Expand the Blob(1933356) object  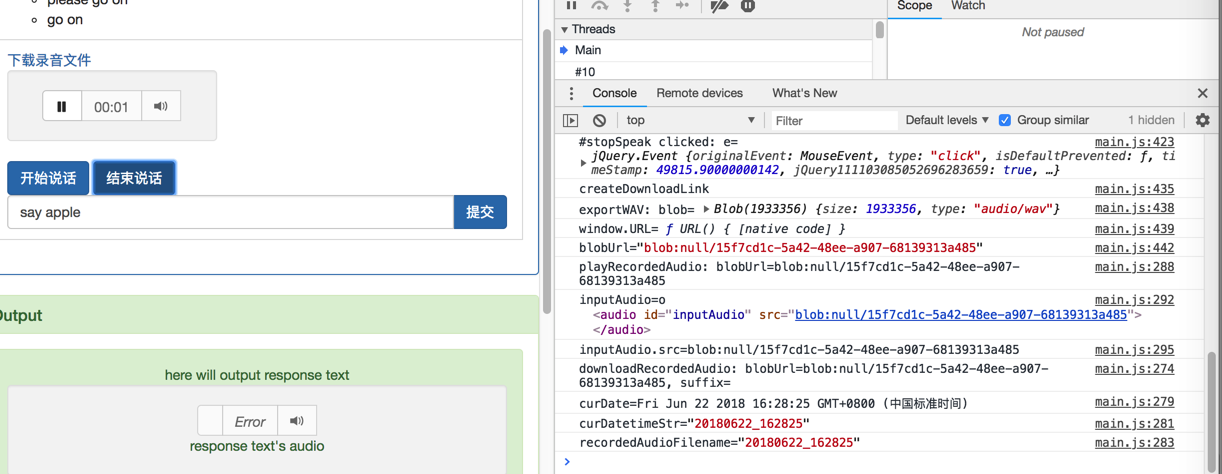pos(706,209)
